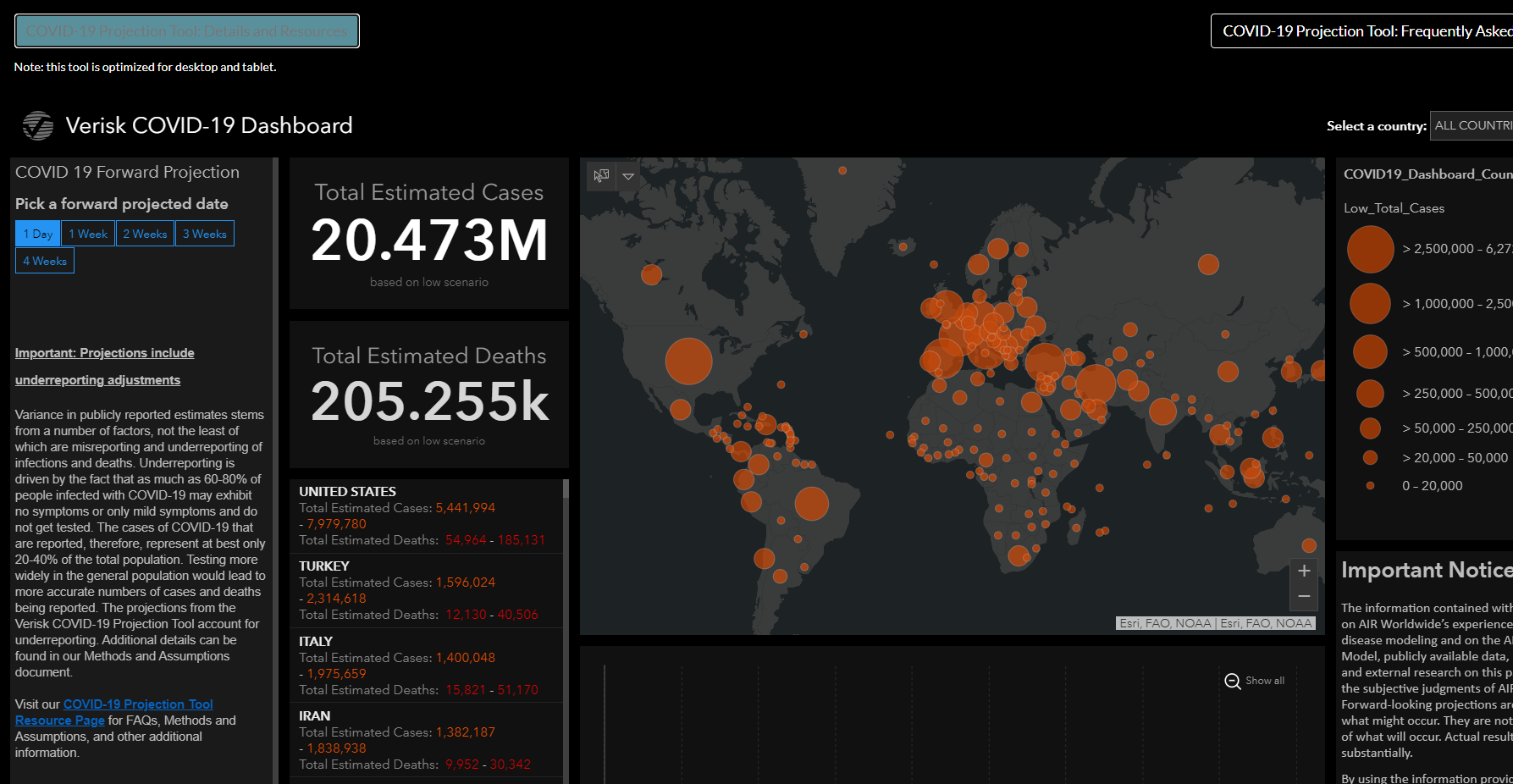Open the Select a country dropdown
The image size is (1513, 784).
coord(1472,126)
